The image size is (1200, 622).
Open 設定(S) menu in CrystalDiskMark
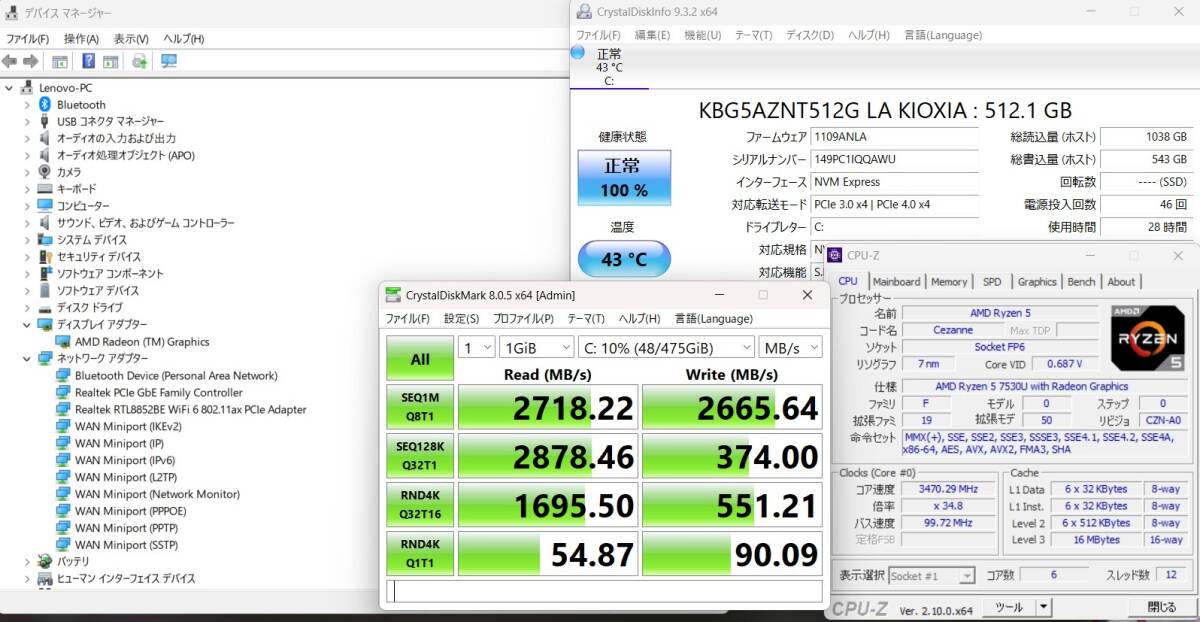pyautogui.click(x=460, y=318)
